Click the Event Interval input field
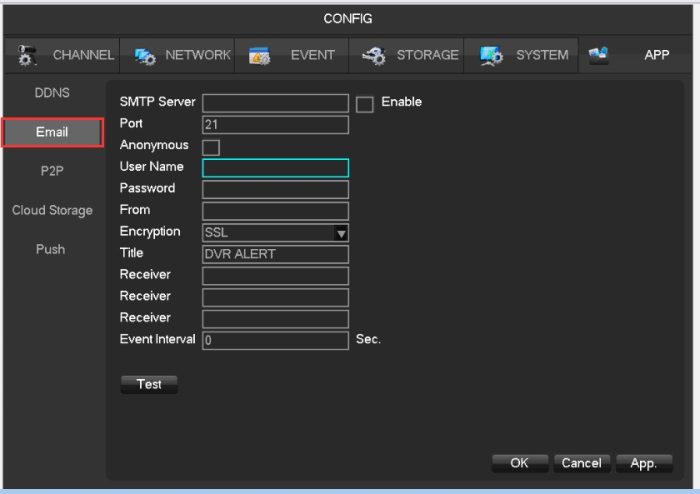Viewport: 700px width, 494px height. pyautogui.click(x=275, y=340)
